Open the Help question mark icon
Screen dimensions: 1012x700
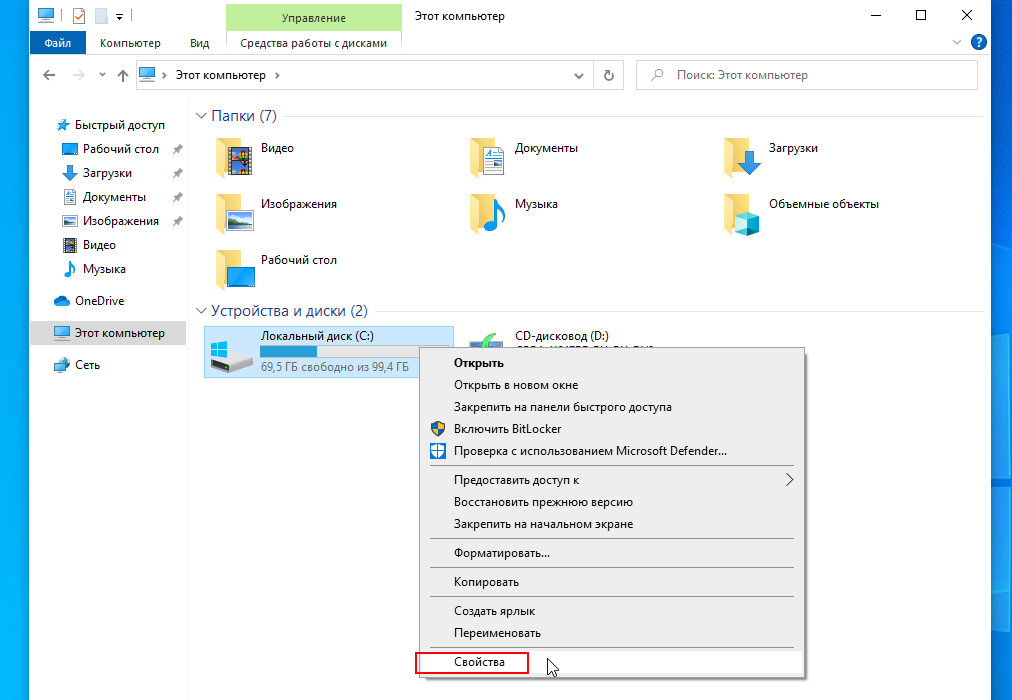979,43
